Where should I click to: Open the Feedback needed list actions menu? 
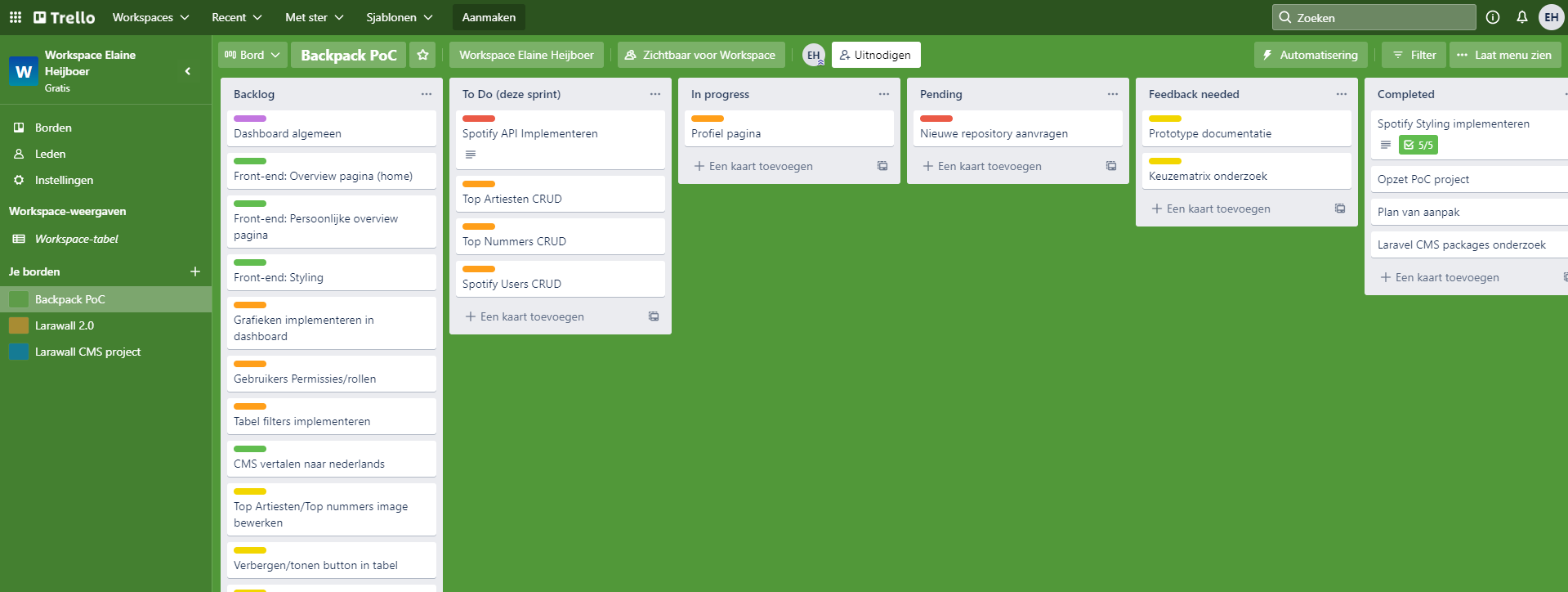(x=1342, y=94)
